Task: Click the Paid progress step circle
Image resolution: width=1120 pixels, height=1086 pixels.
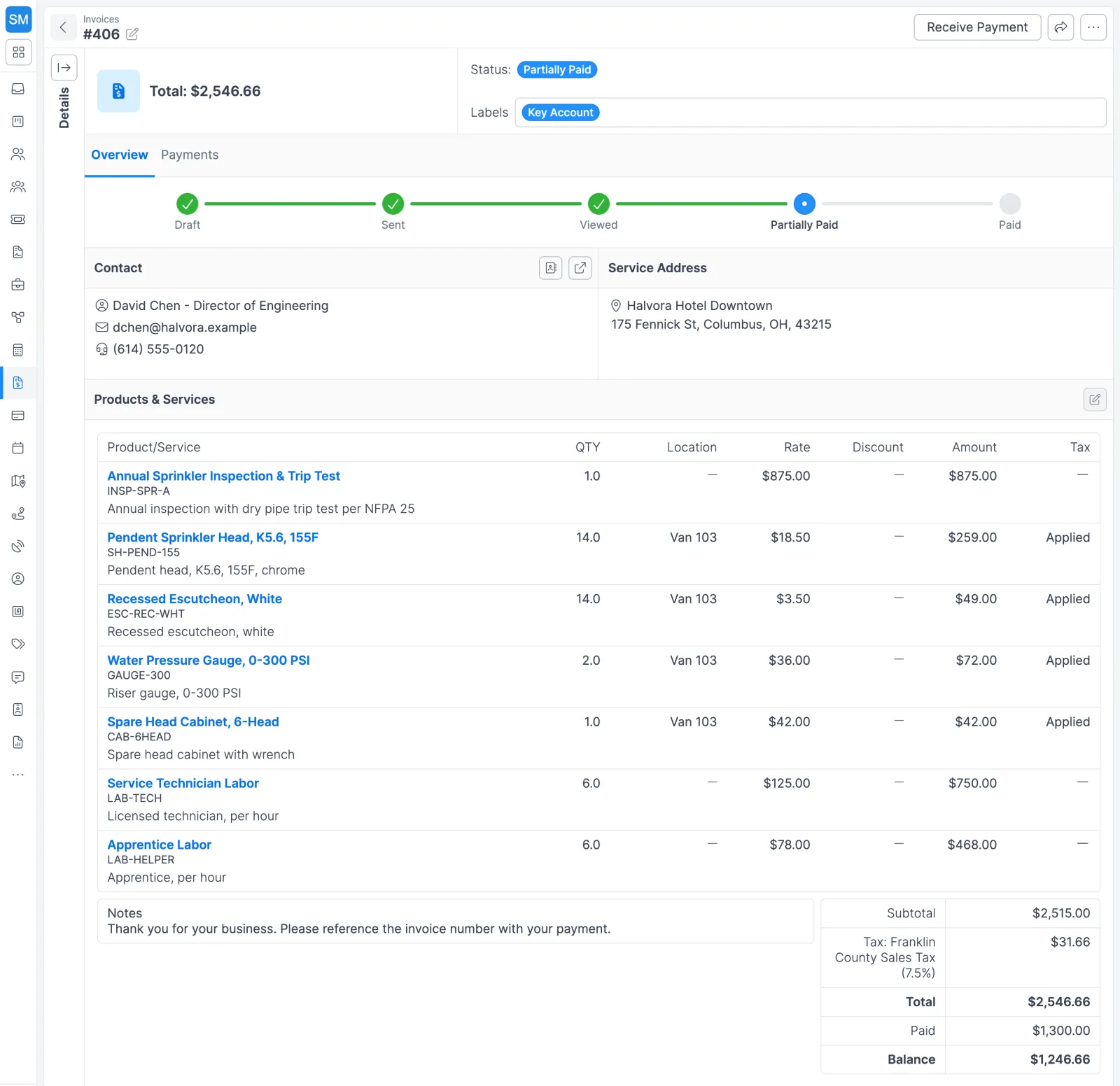Action: pos(1010,204)
